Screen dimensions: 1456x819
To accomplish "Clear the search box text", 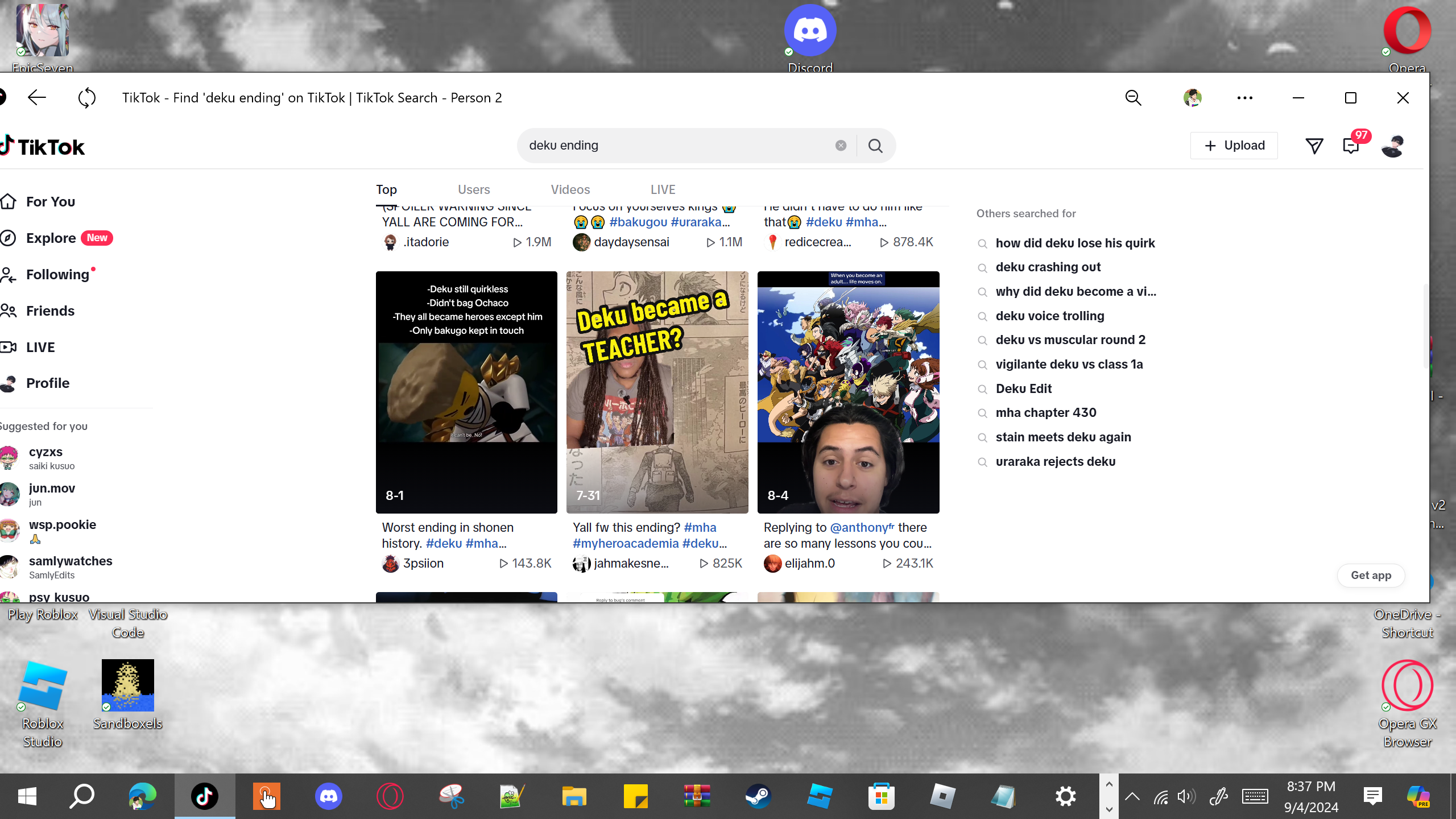I will [x=841, y=146].
